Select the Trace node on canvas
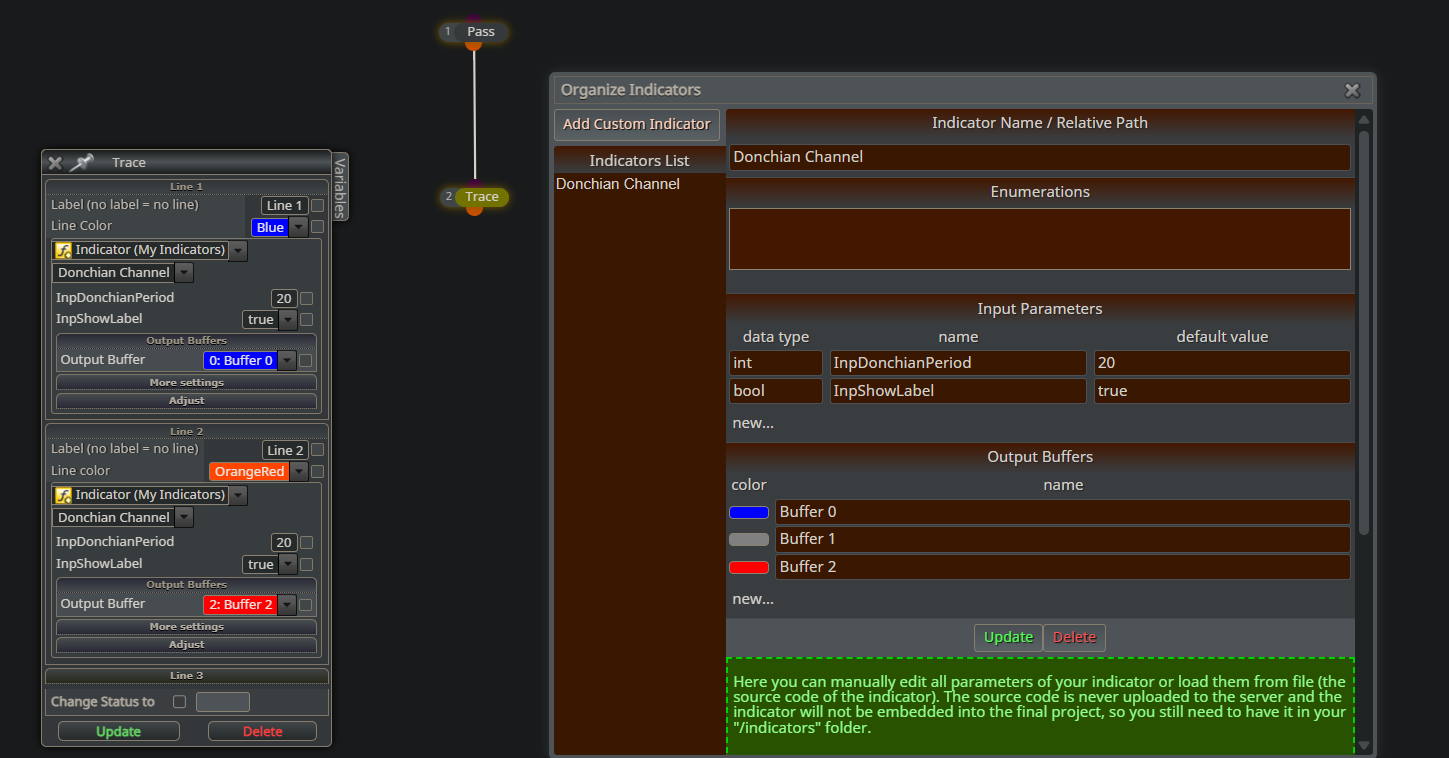The image size is (1449, 758). click(474, 197)
